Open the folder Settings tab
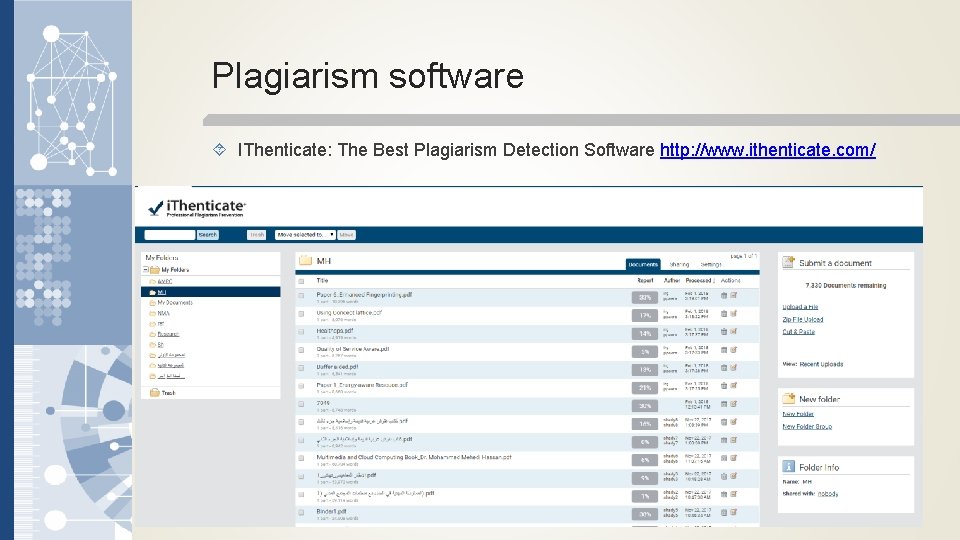The height and width of the screenshot is (540, 960). tap(711, 264)
